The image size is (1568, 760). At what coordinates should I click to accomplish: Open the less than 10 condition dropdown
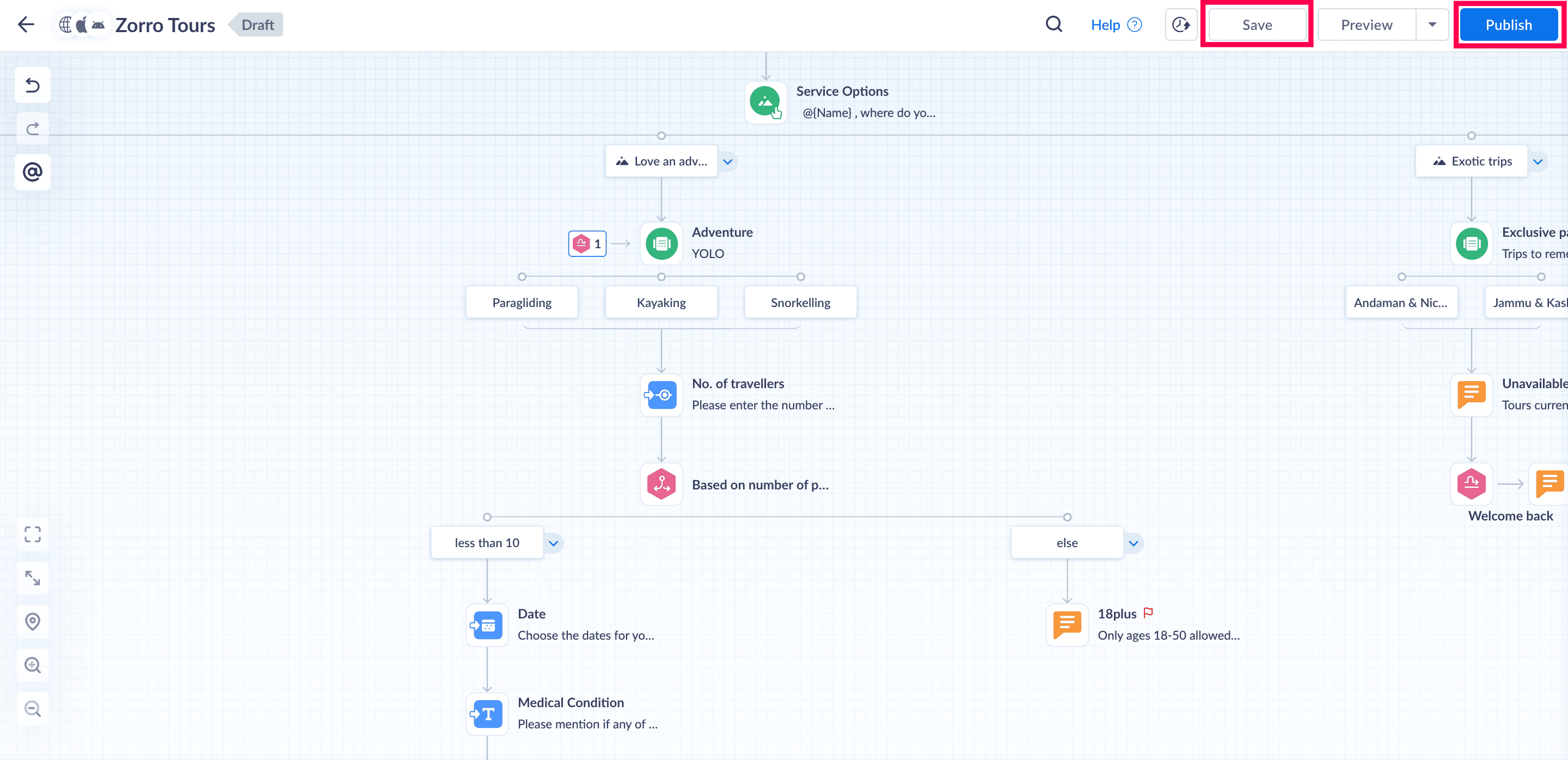click(553, 543)
